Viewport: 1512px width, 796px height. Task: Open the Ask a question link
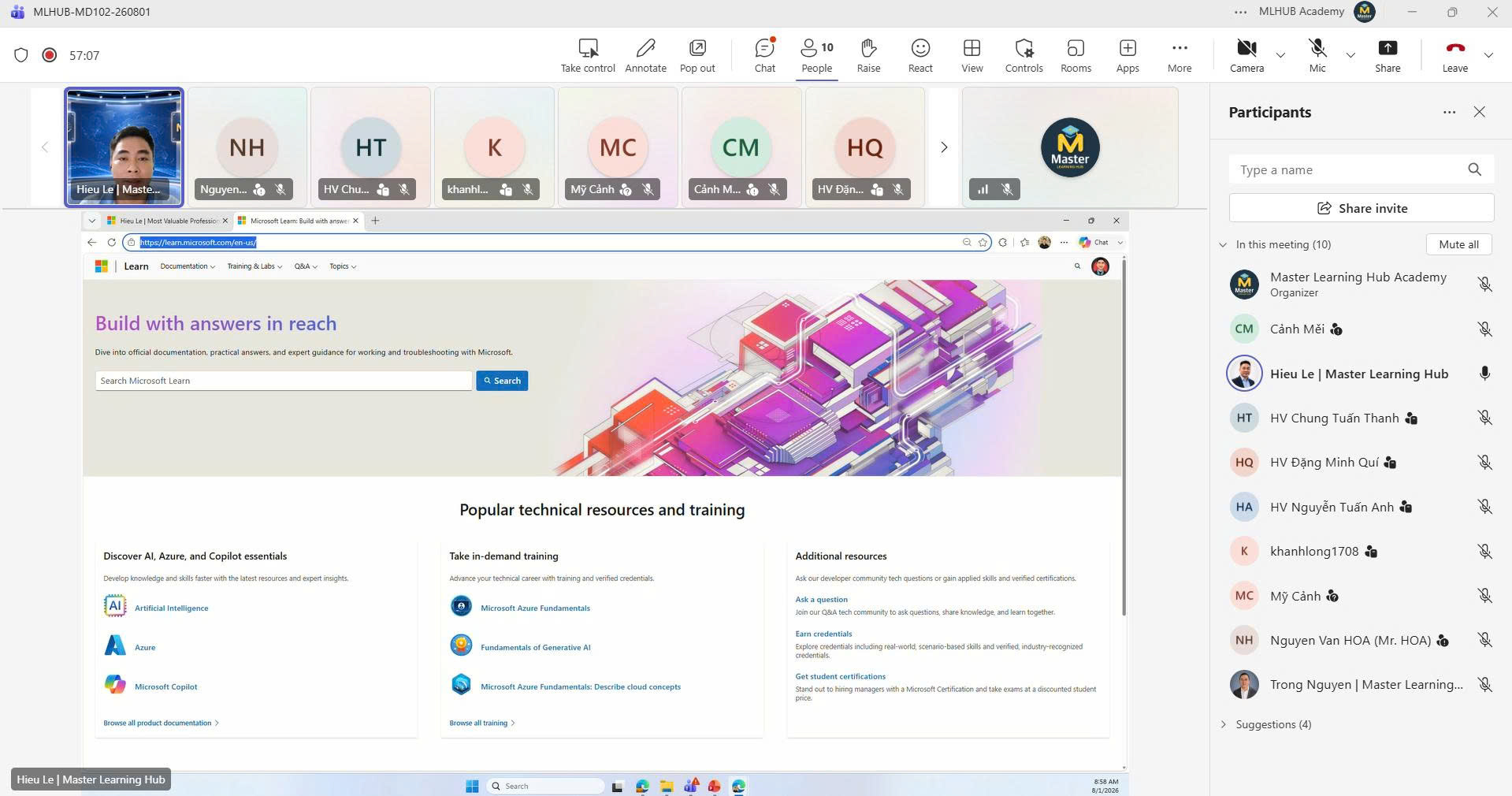tap(821, 600)
